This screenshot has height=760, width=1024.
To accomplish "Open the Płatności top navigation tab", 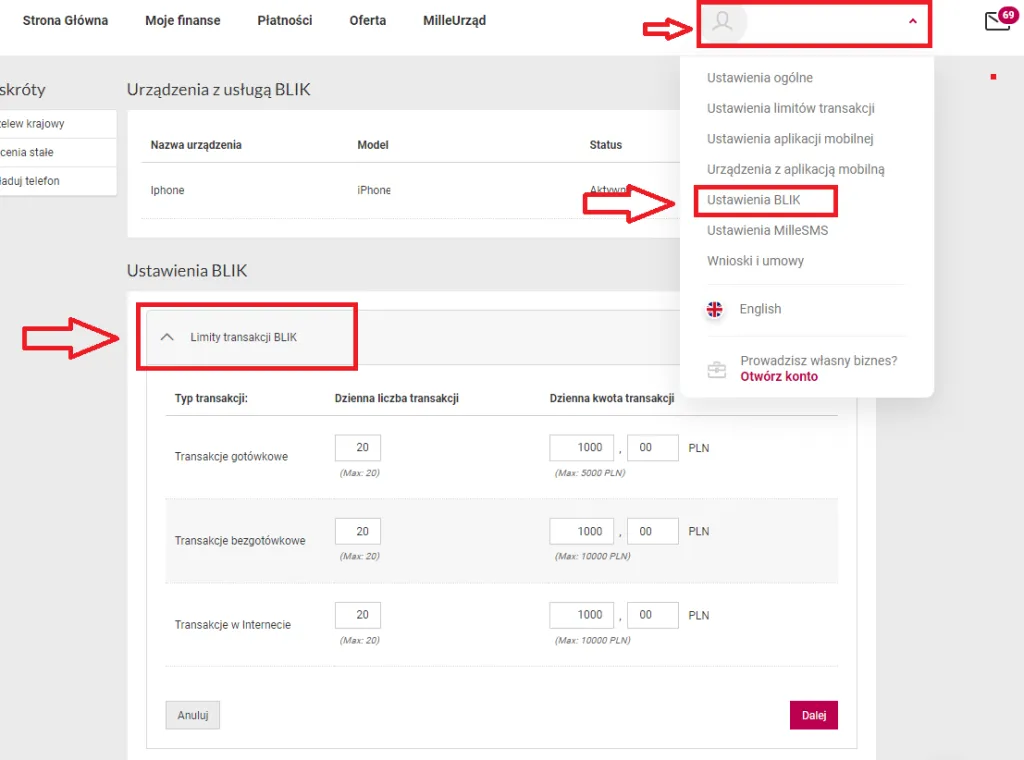I will (284, 21).
